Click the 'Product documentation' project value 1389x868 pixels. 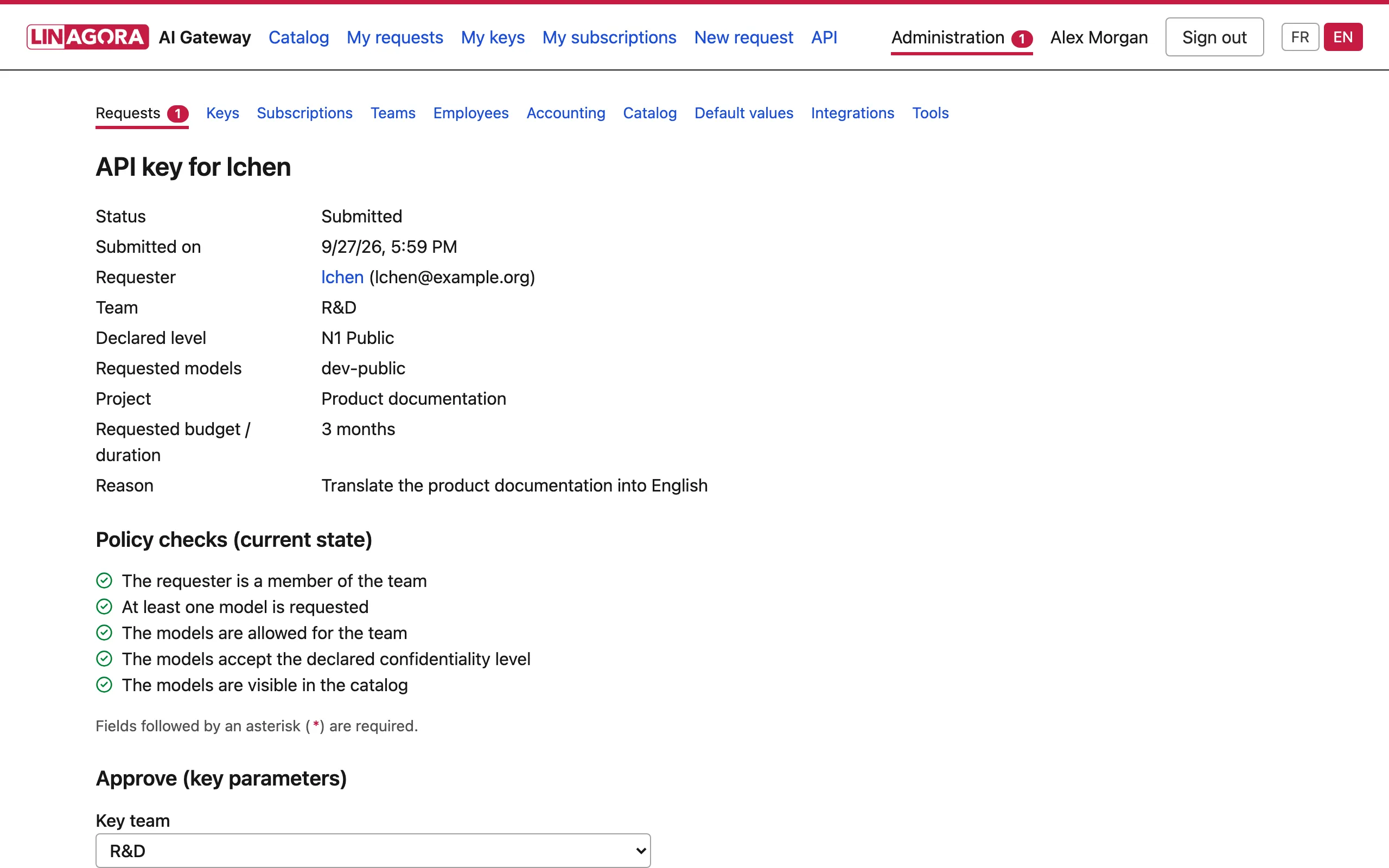pyautogui.click(x=414, y=398)
